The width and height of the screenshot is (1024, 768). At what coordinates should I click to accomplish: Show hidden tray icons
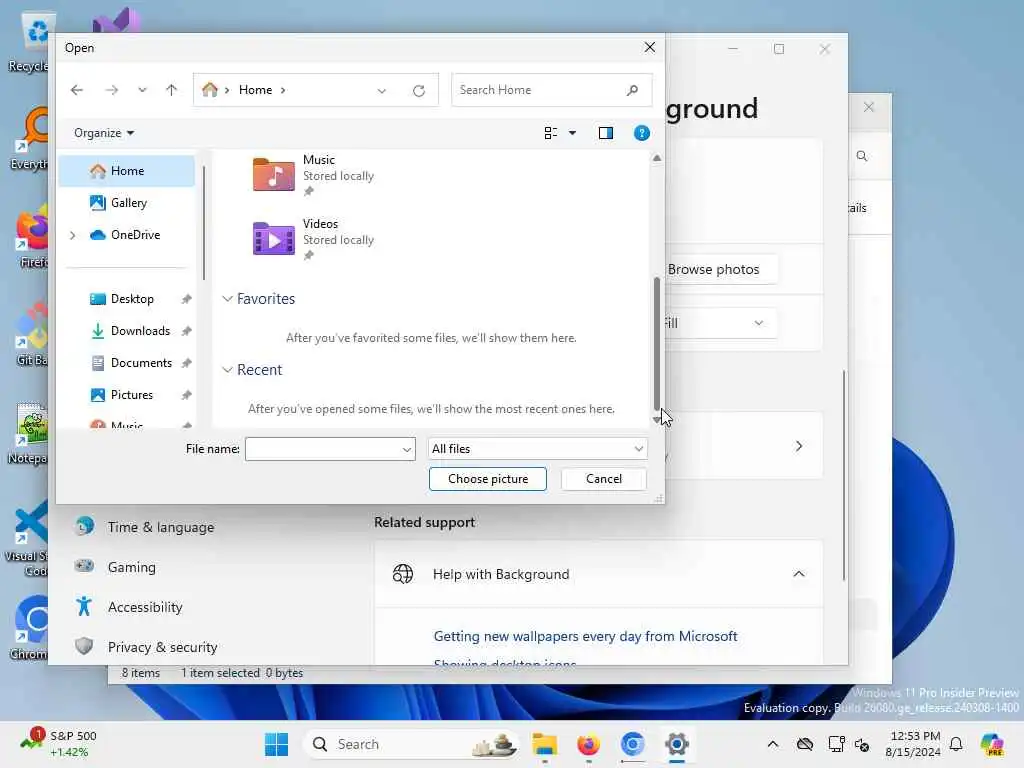coord(773,744)
